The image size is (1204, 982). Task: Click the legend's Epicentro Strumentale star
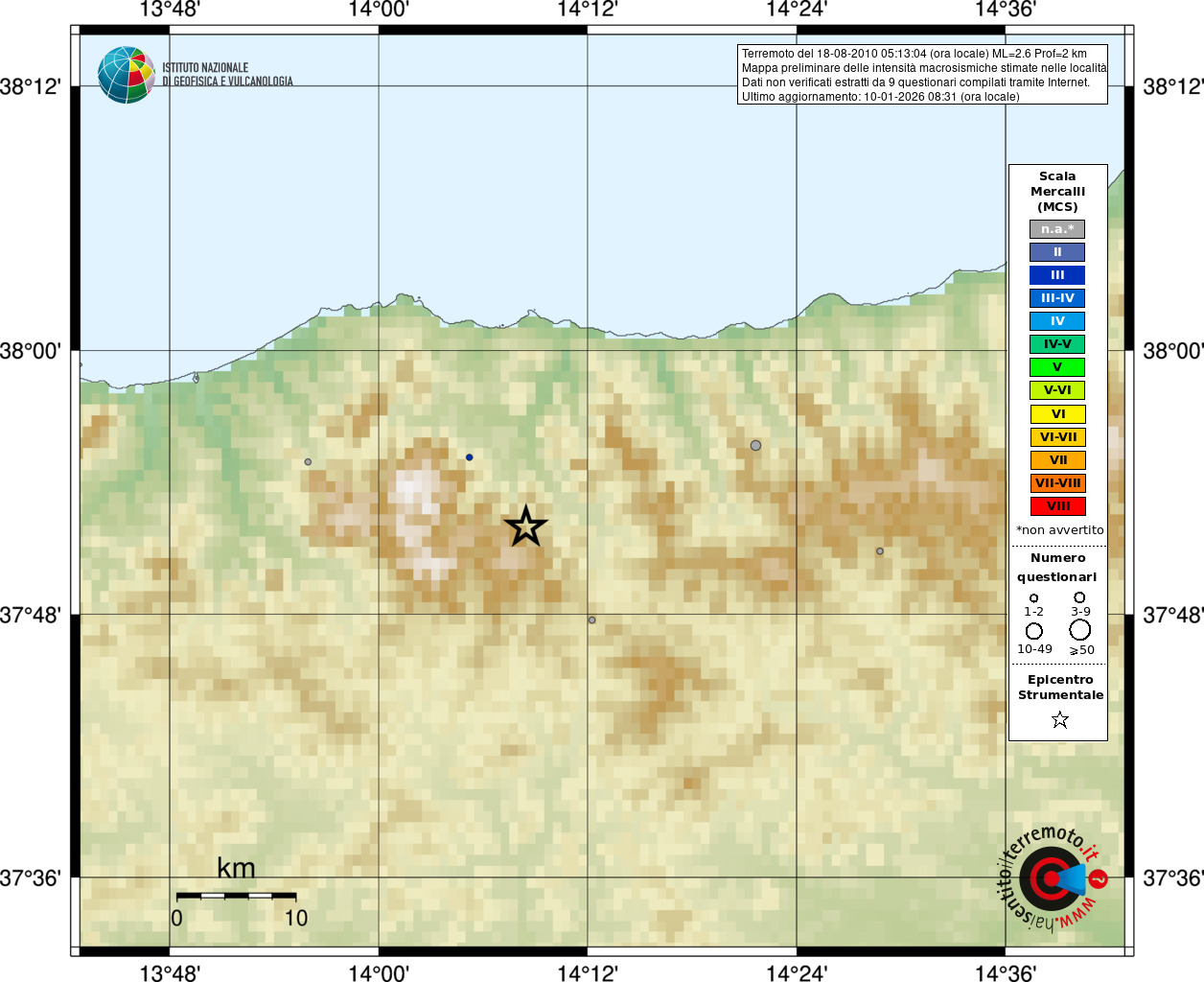coord(1059,719)
